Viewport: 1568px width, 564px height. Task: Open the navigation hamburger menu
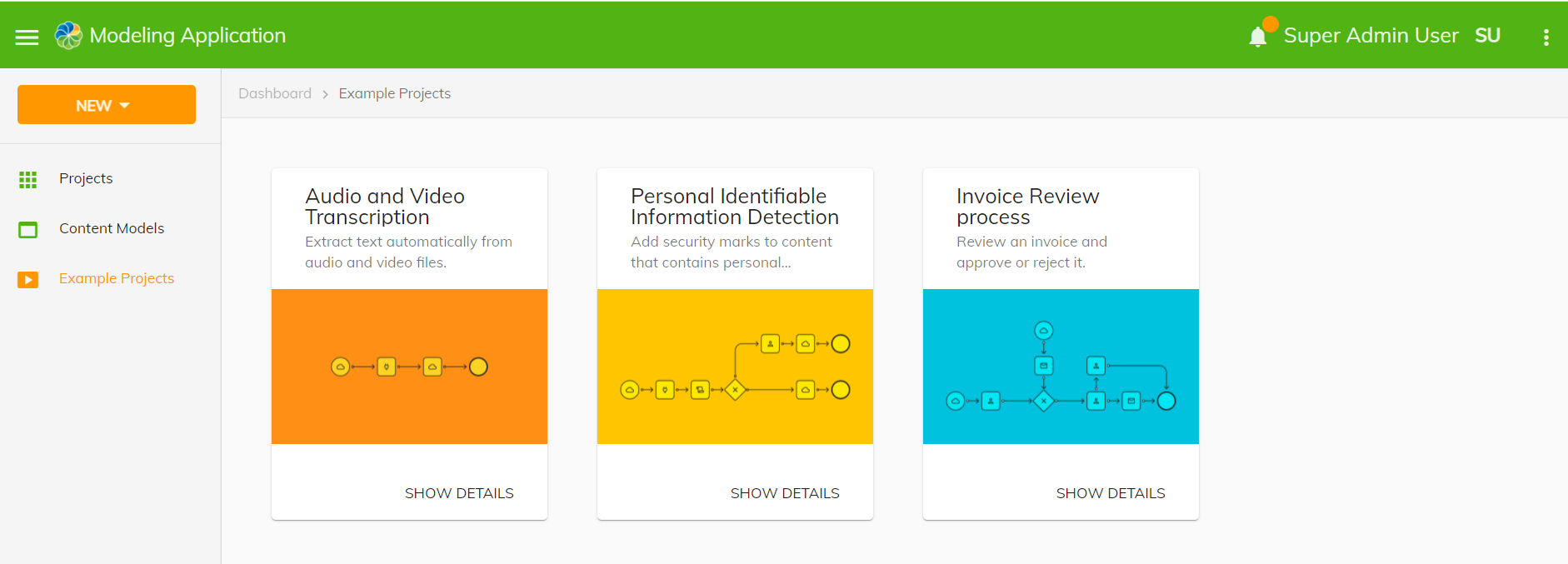27,36
